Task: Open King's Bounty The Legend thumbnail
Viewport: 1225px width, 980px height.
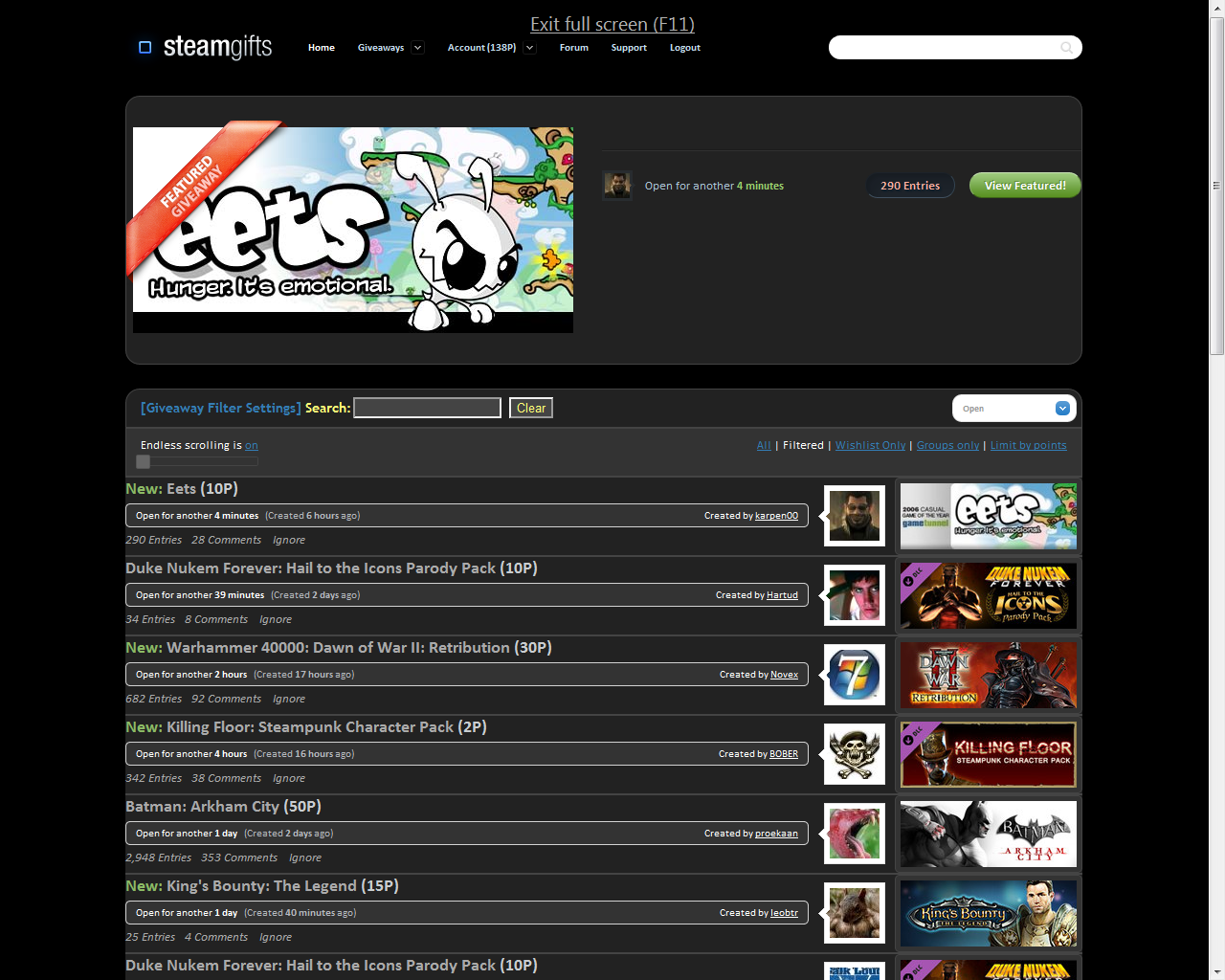Action: pos(989,913)
